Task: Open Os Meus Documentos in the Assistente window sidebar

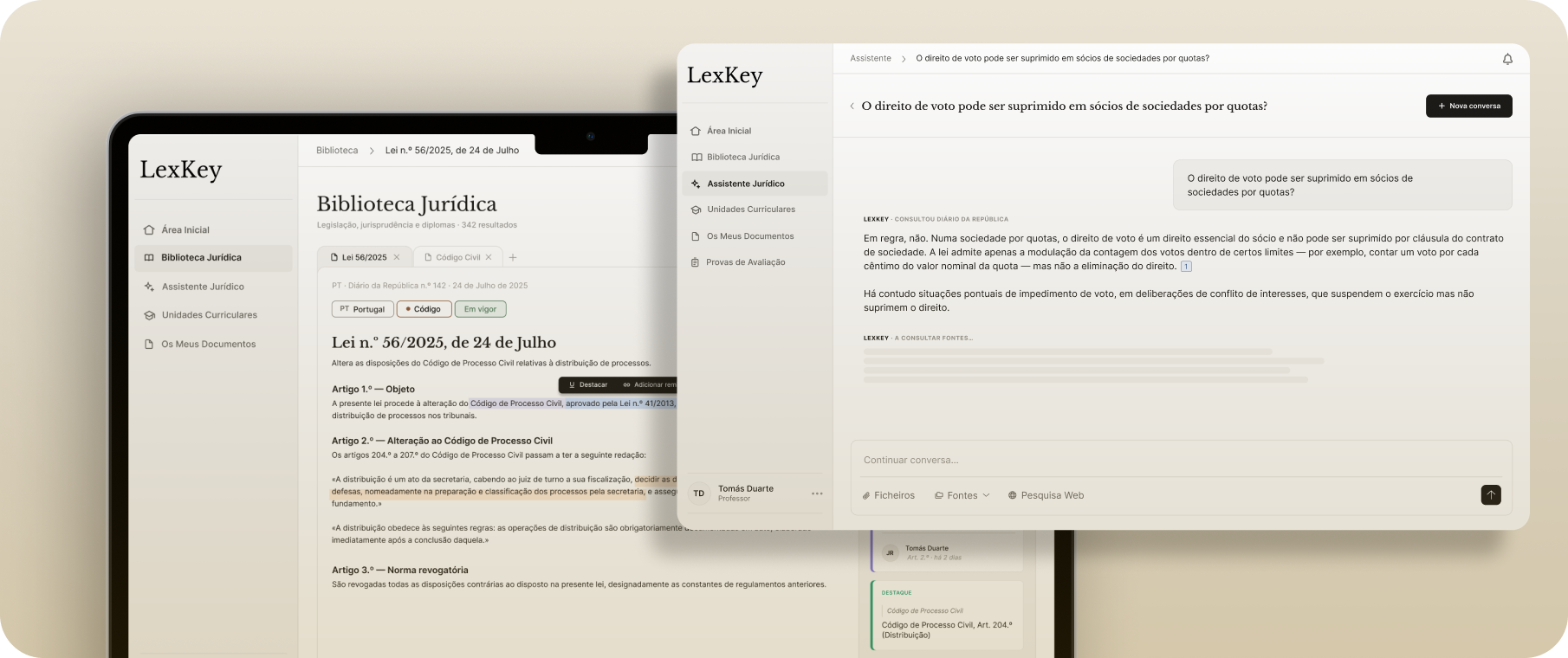Action: click(x=755, y=236)
